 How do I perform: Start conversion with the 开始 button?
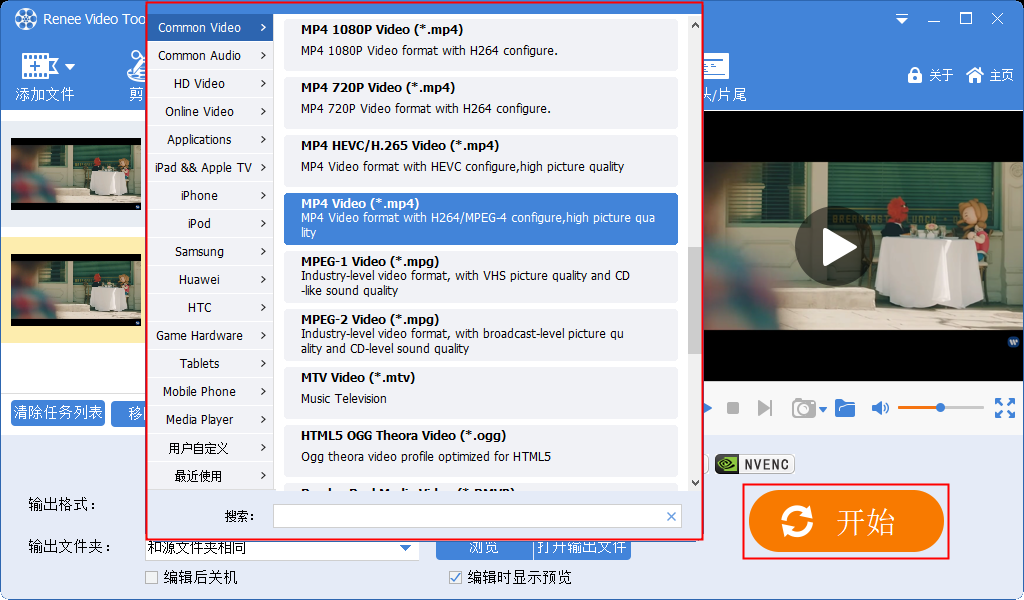point(846,521)
